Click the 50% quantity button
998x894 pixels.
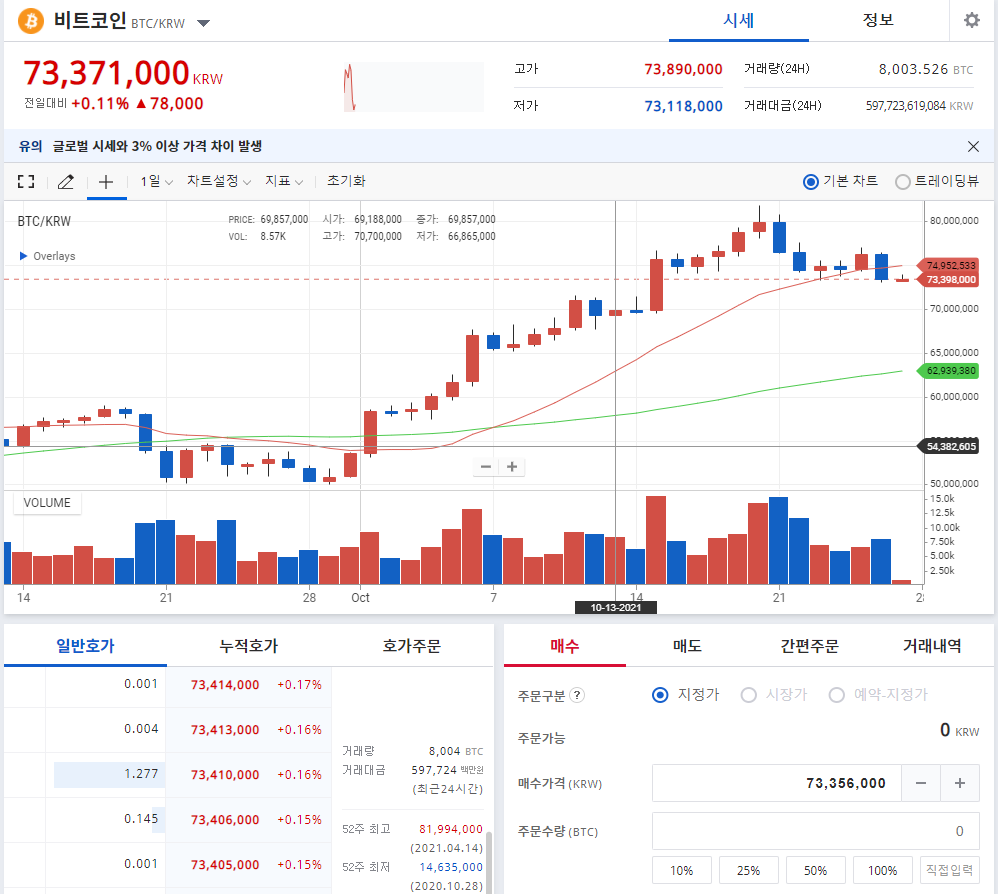click(815, 870)
